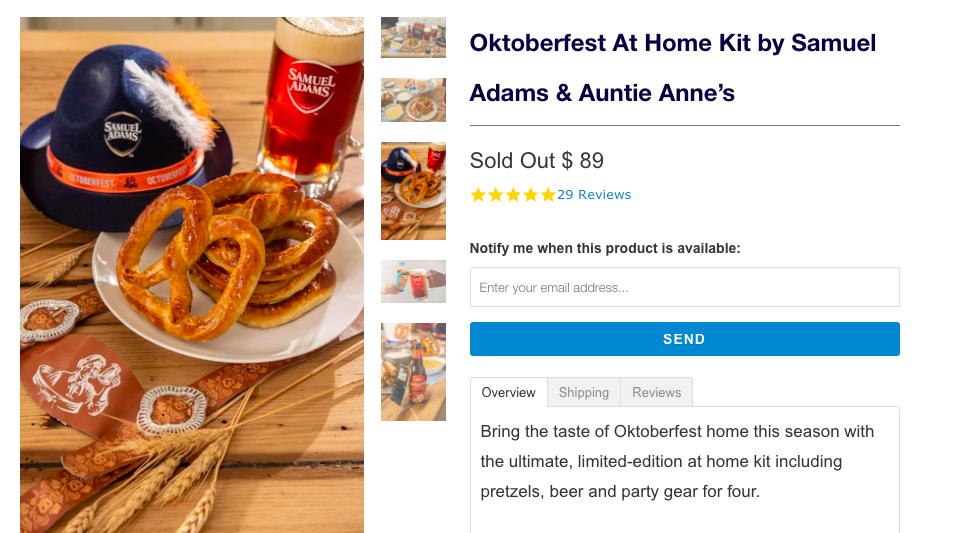Click the second yellow rating star
The height and width of the screenshot is (533, 974).
496,195
